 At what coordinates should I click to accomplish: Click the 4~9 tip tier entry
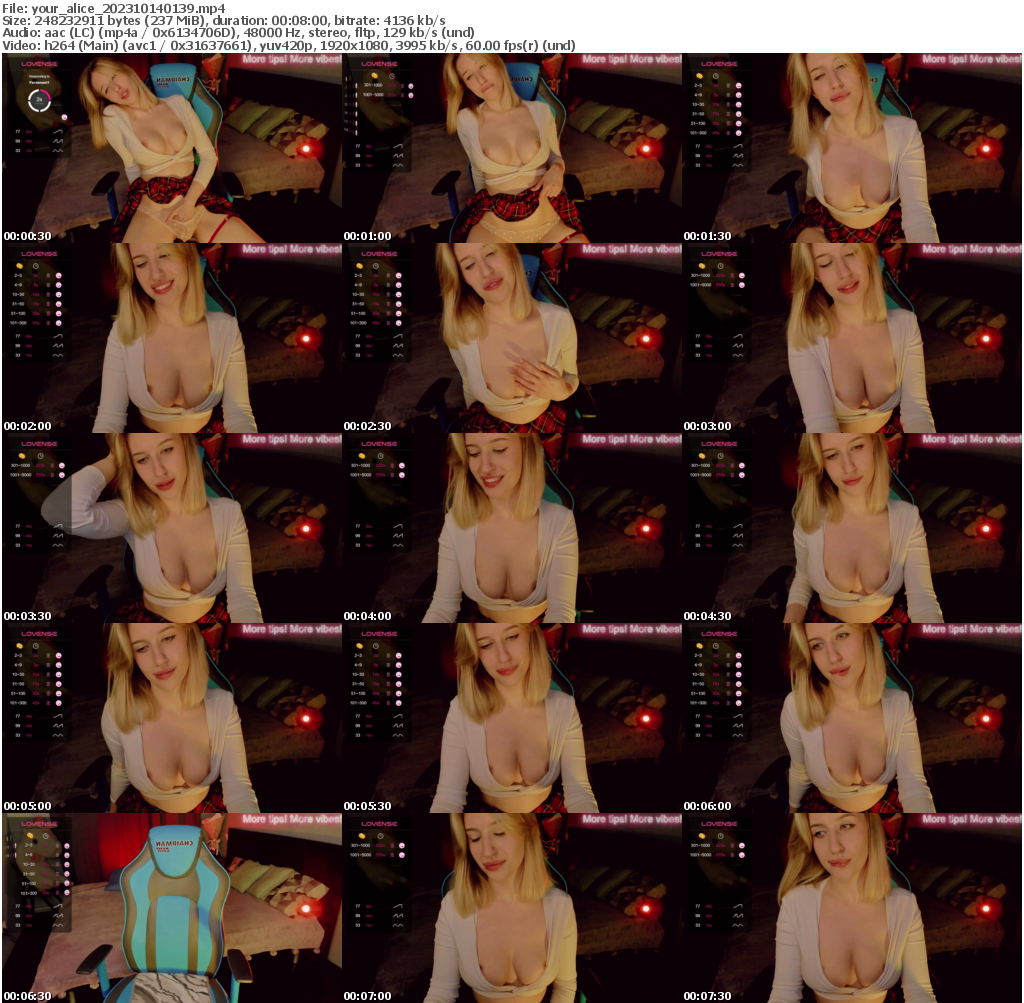(697, 95)
